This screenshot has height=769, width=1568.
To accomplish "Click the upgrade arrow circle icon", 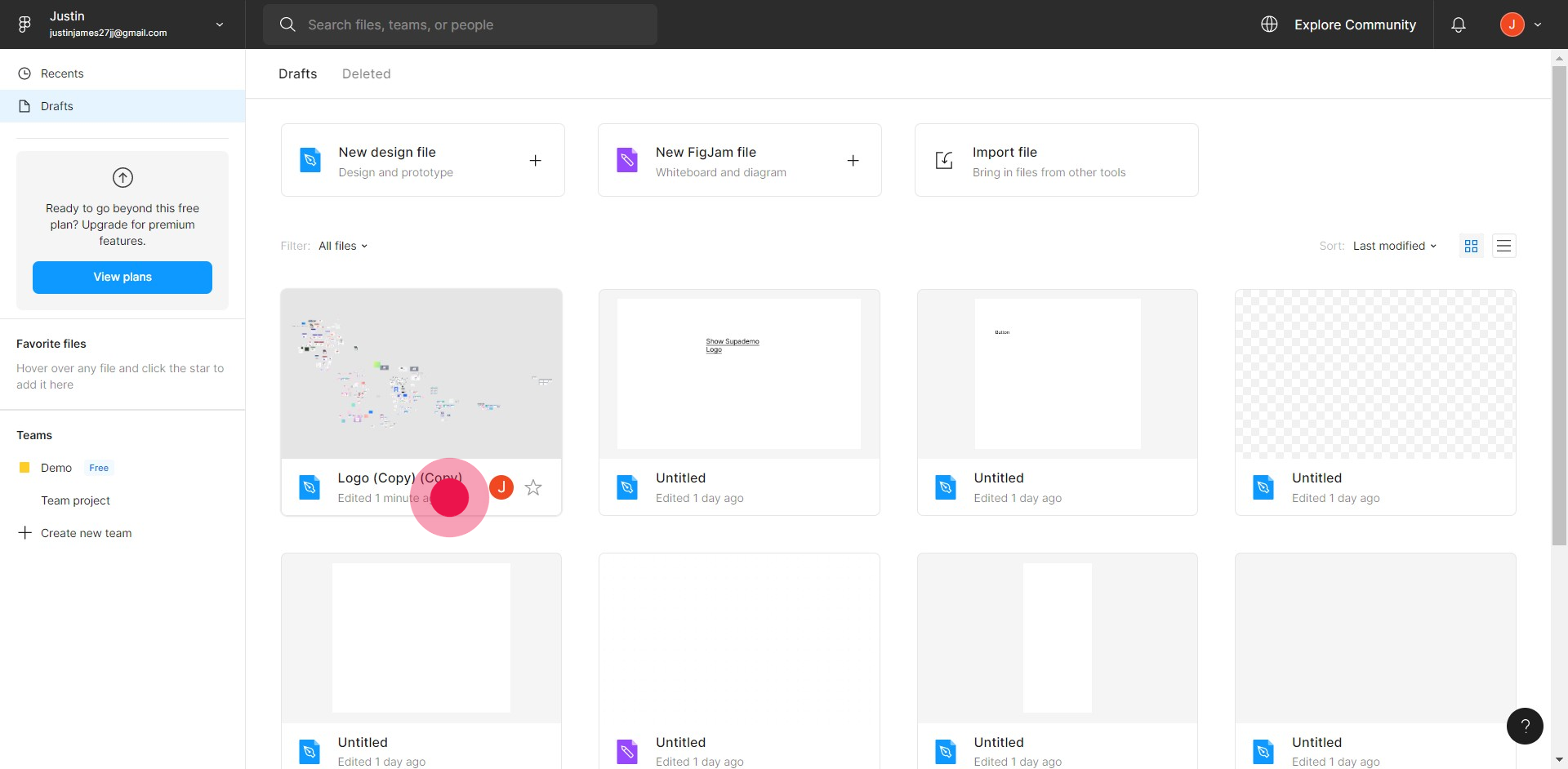I will 122,177.
